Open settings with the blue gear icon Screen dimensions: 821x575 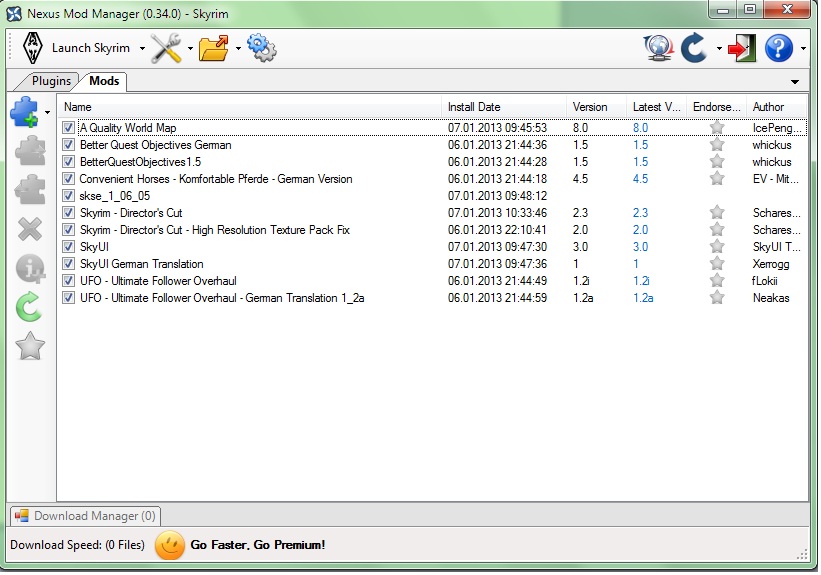click(x=261, y=47)
